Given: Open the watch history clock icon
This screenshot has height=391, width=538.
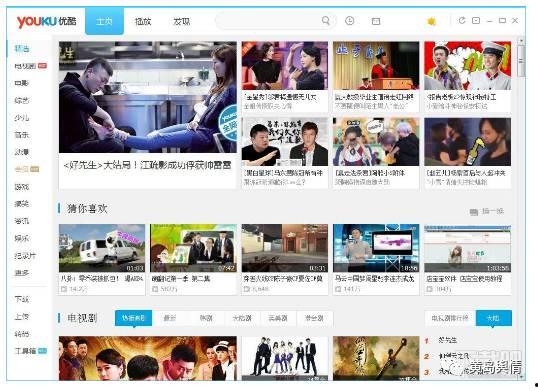Looking at the screenshot, I should (x=350, y=21).
